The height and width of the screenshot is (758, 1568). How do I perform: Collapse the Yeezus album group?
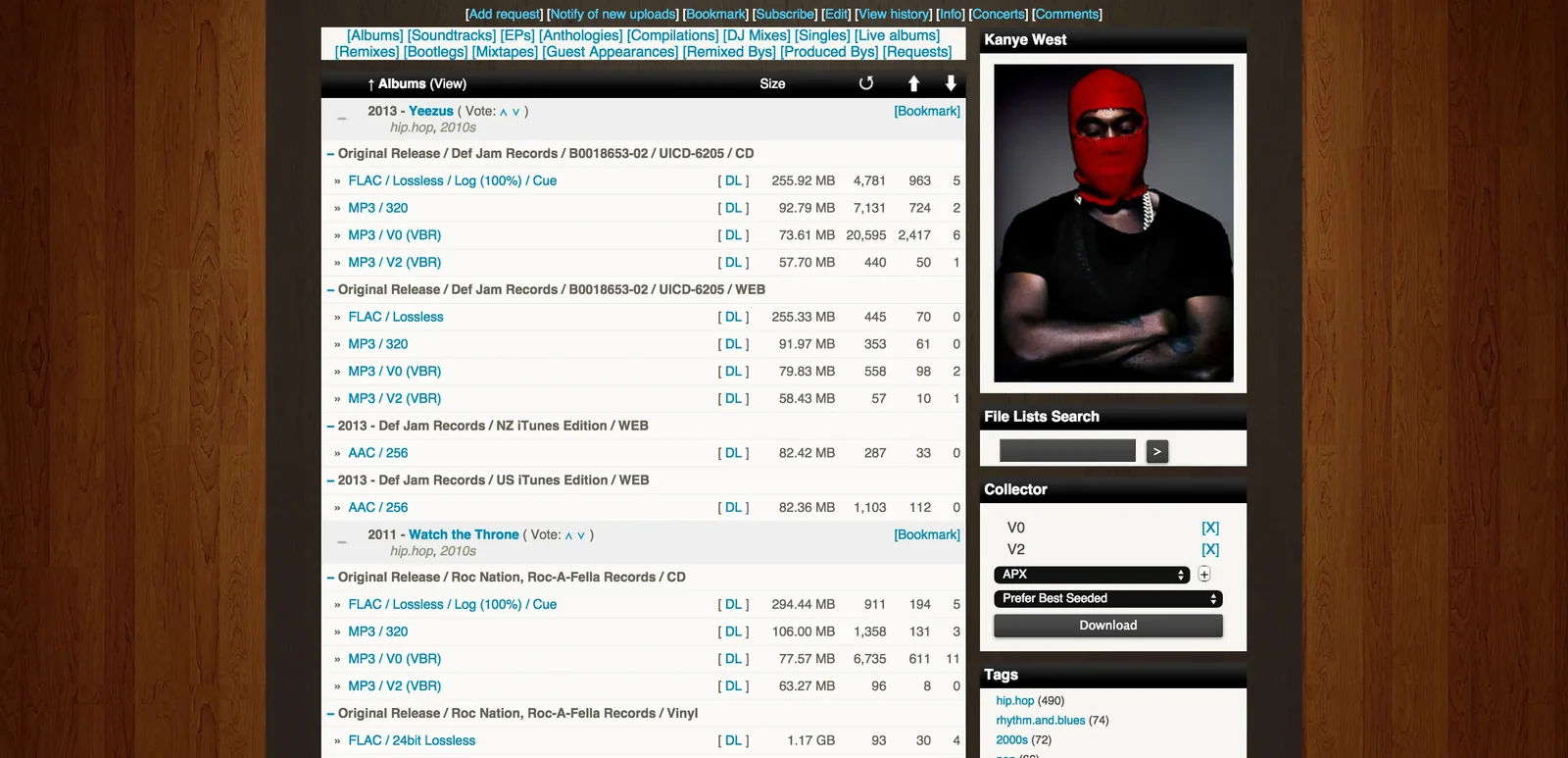342,119
